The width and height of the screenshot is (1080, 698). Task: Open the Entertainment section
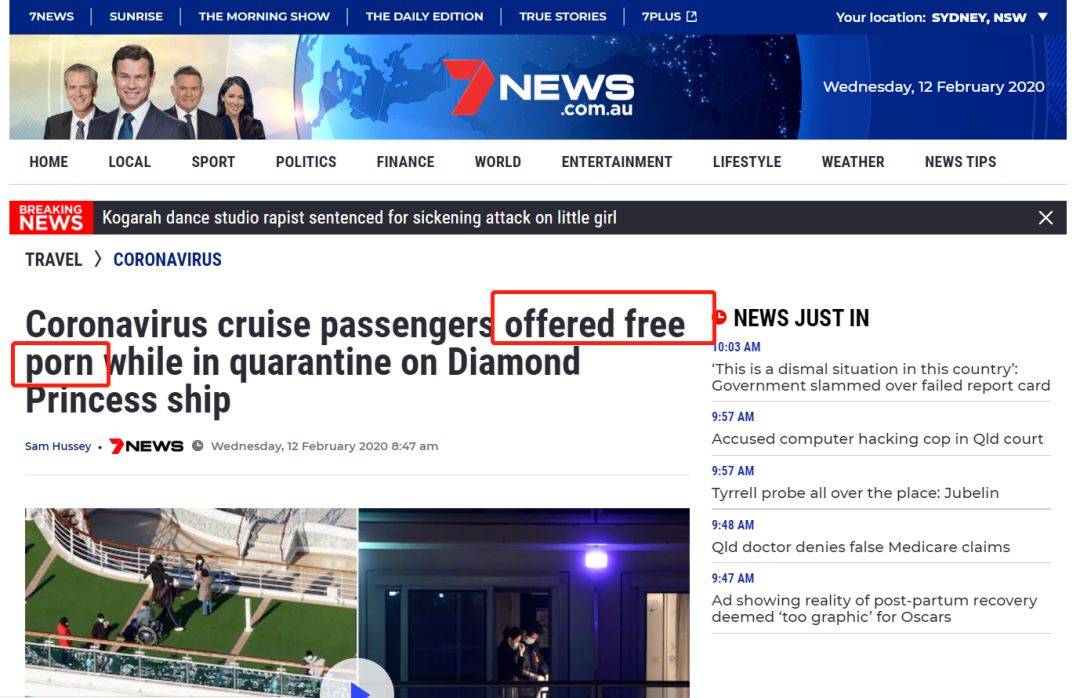(x=616, y=162)
